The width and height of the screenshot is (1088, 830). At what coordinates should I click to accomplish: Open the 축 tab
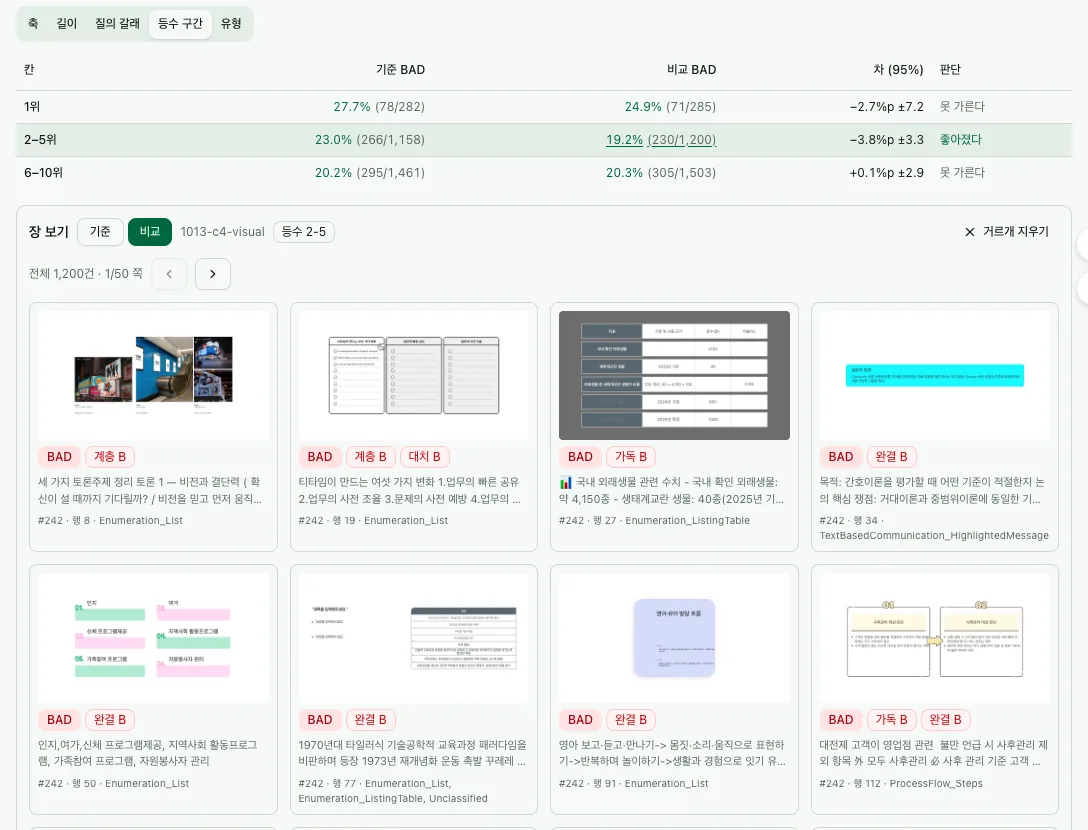click(33, 24)
